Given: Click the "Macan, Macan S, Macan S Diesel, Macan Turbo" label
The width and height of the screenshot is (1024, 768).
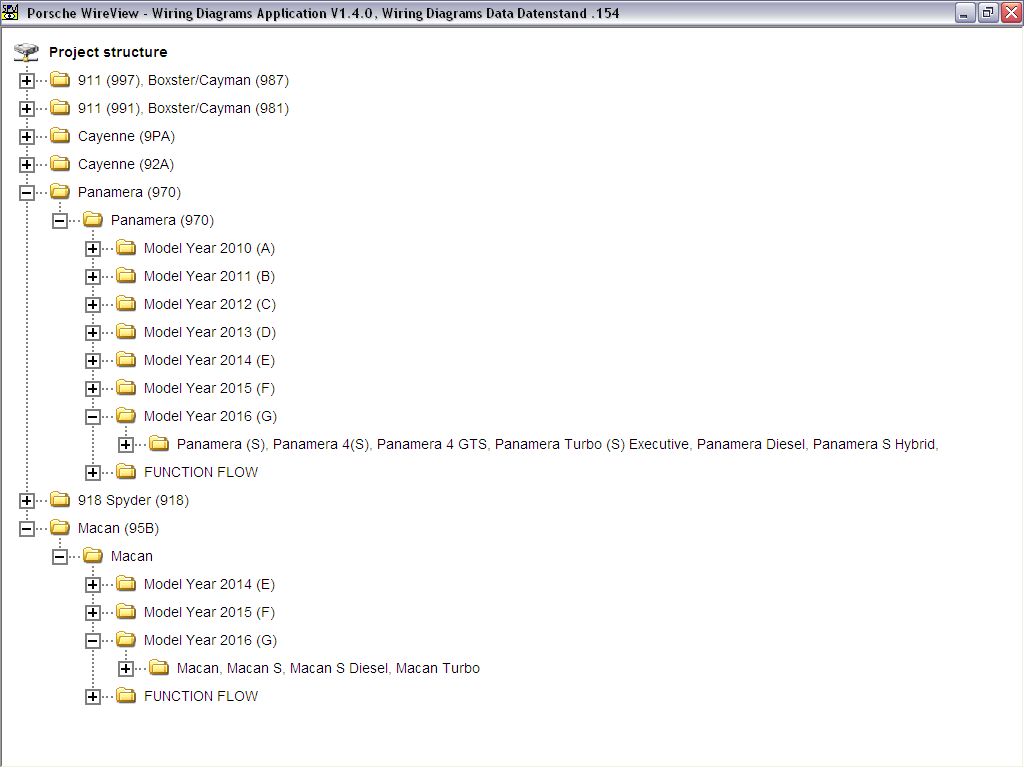Looking at the screenshot, I should [328, 669].
